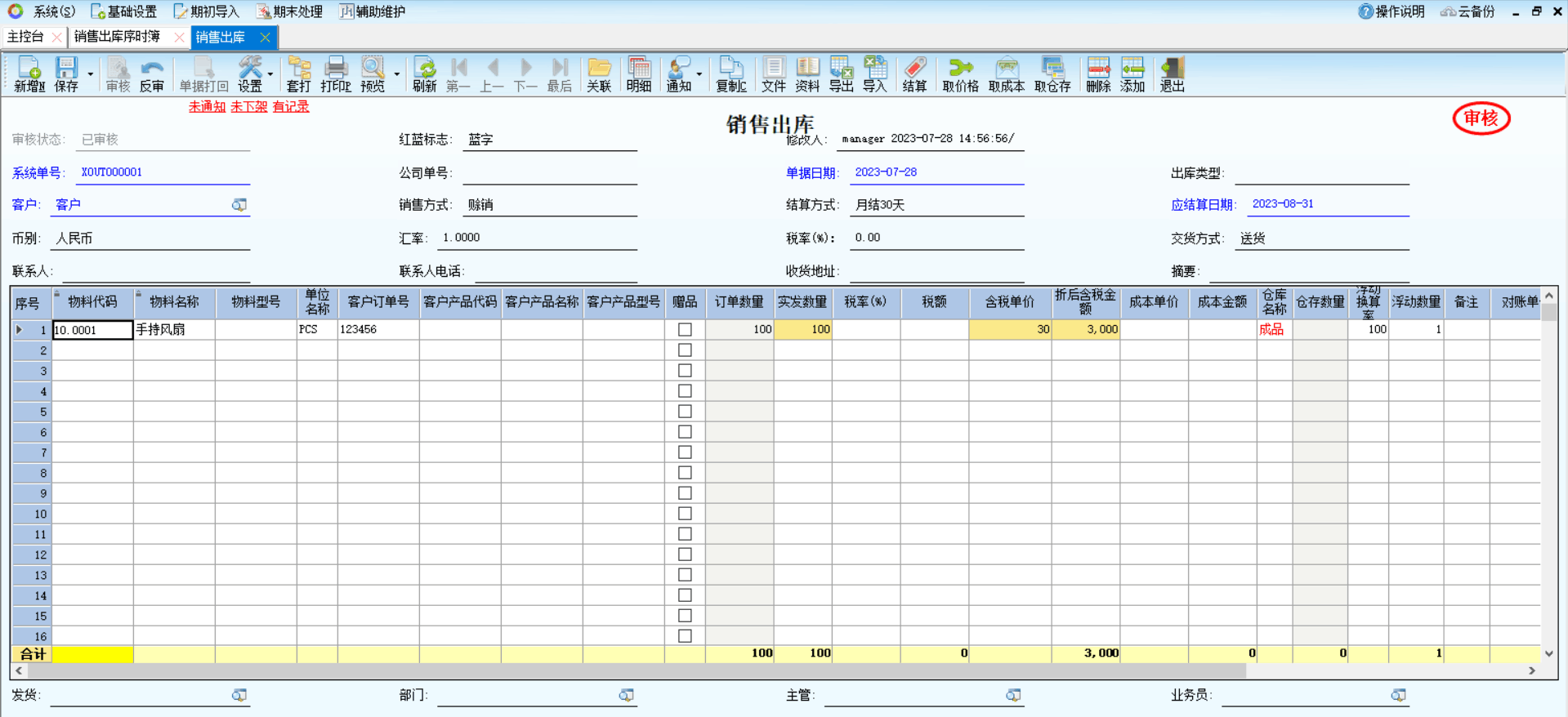Check the 赠品 checkbox in row 2

click(x=685, y=350)
